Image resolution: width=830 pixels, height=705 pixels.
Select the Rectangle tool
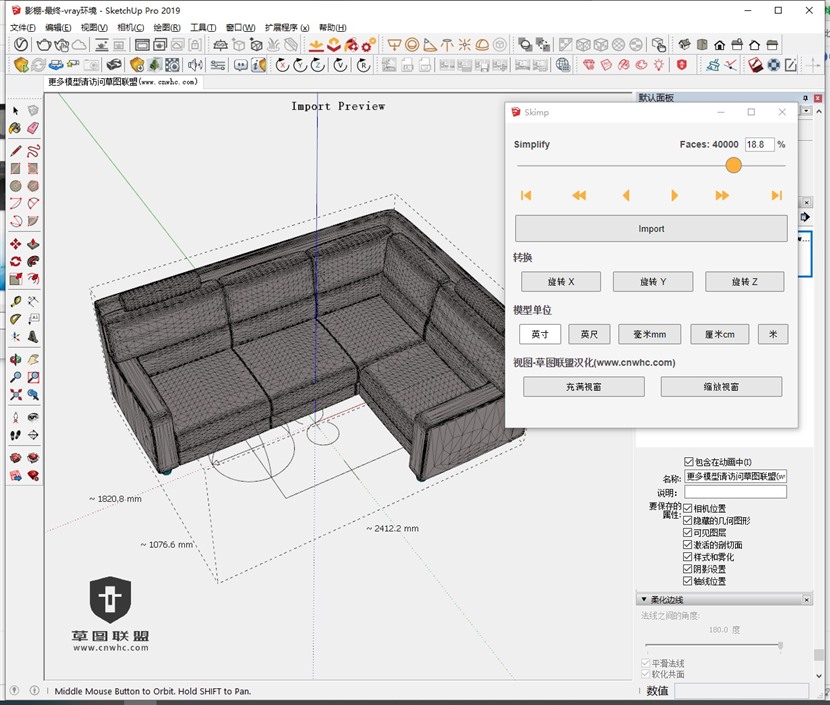[x=15, y=168]
